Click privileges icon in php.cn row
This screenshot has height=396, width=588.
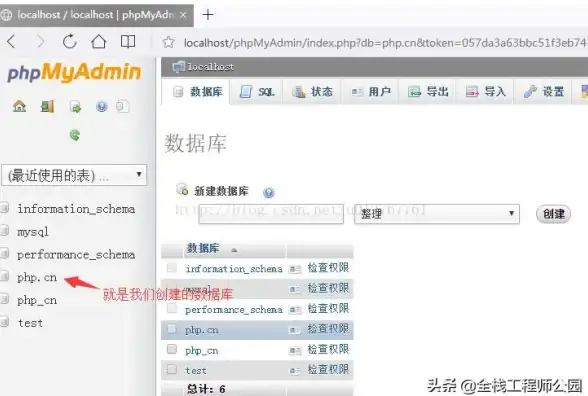295,330
